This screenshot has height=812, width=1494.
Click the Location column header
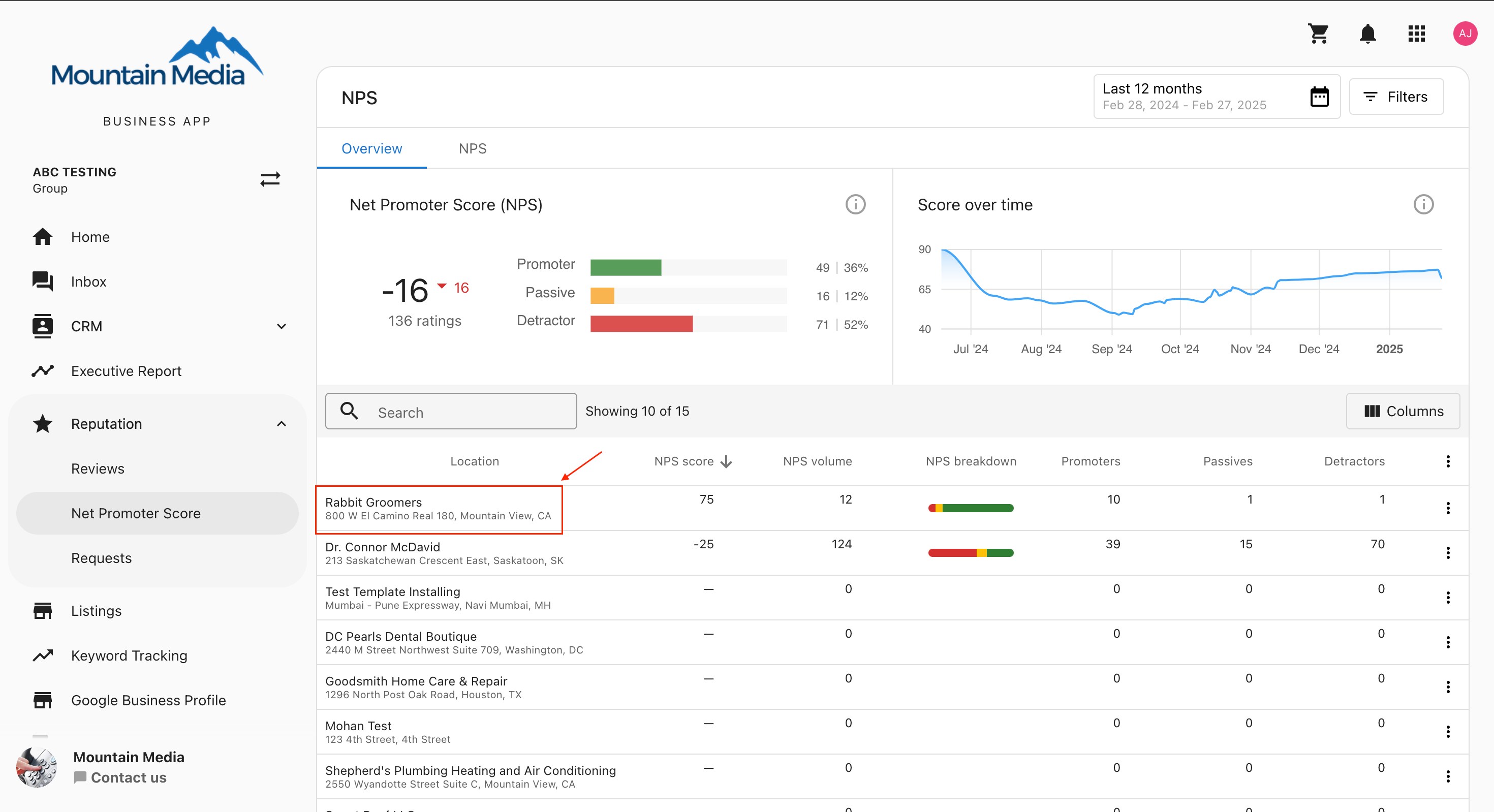475,462
